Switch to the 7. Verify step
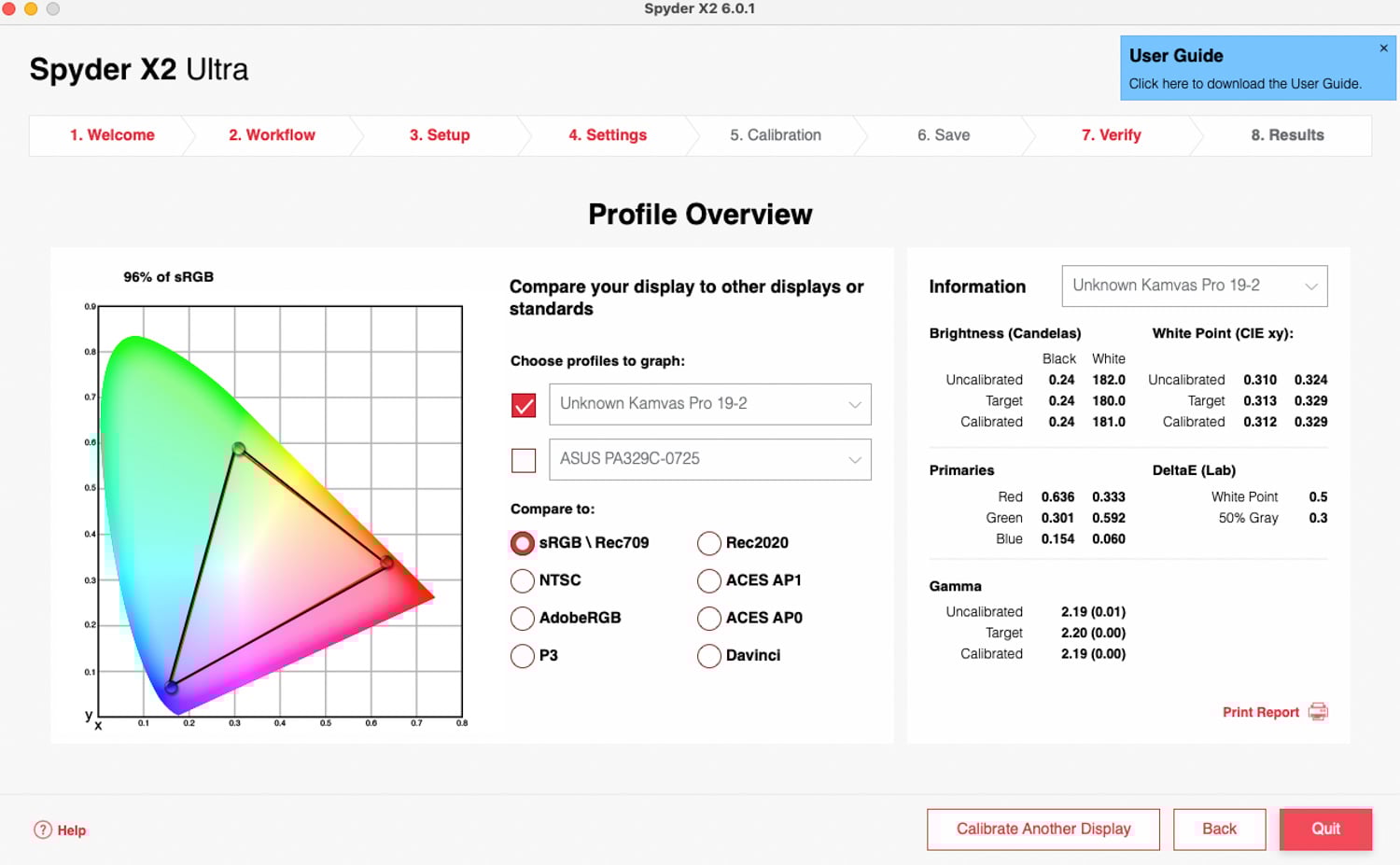The image size is (1400, 865). coord(1111,135)
